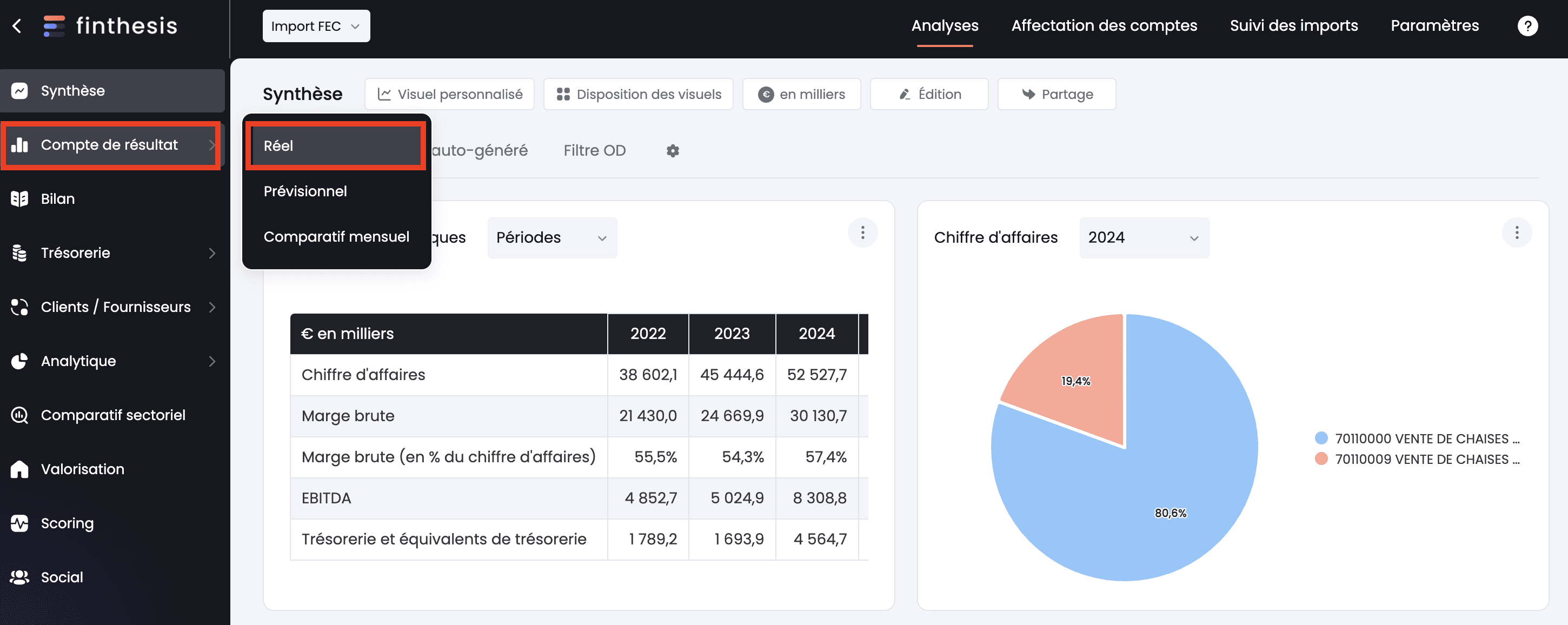This screenshot has height=625, width=1568.
Task: Expand the Compte de résultat chevron
Action: point(212,145)
